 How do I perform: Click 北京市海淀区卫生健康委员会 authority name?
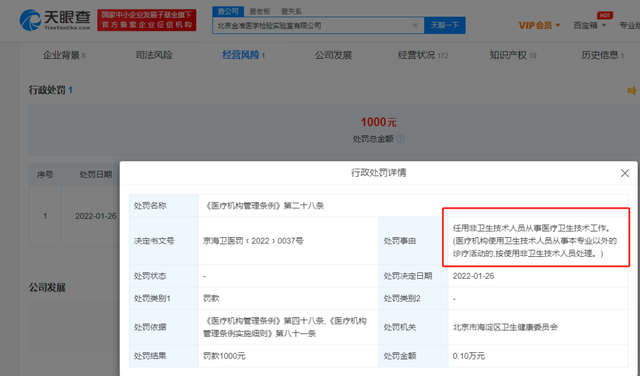pyautogui.click(x=505, y=327)
